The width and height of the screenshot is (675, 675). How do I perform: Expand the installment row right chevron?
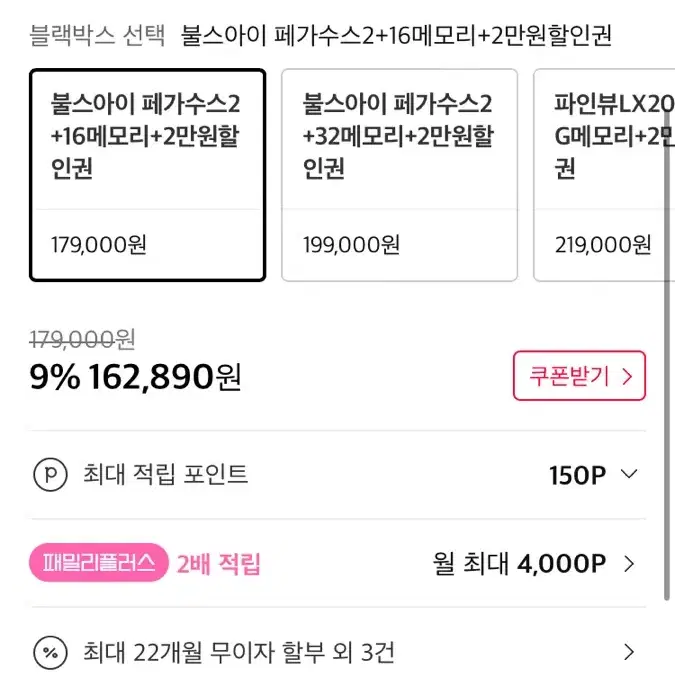(629, 652)
